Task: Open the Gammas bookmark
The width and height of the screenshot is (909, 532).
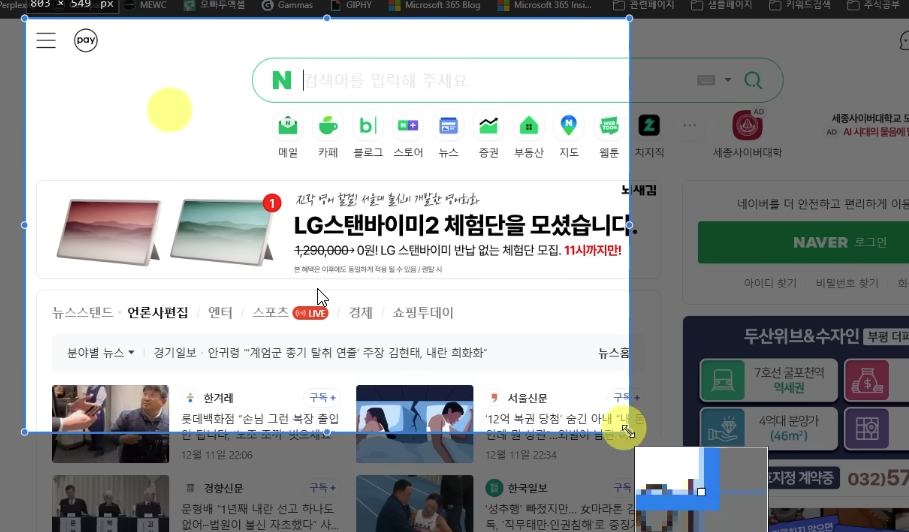Action: (287, 5)
